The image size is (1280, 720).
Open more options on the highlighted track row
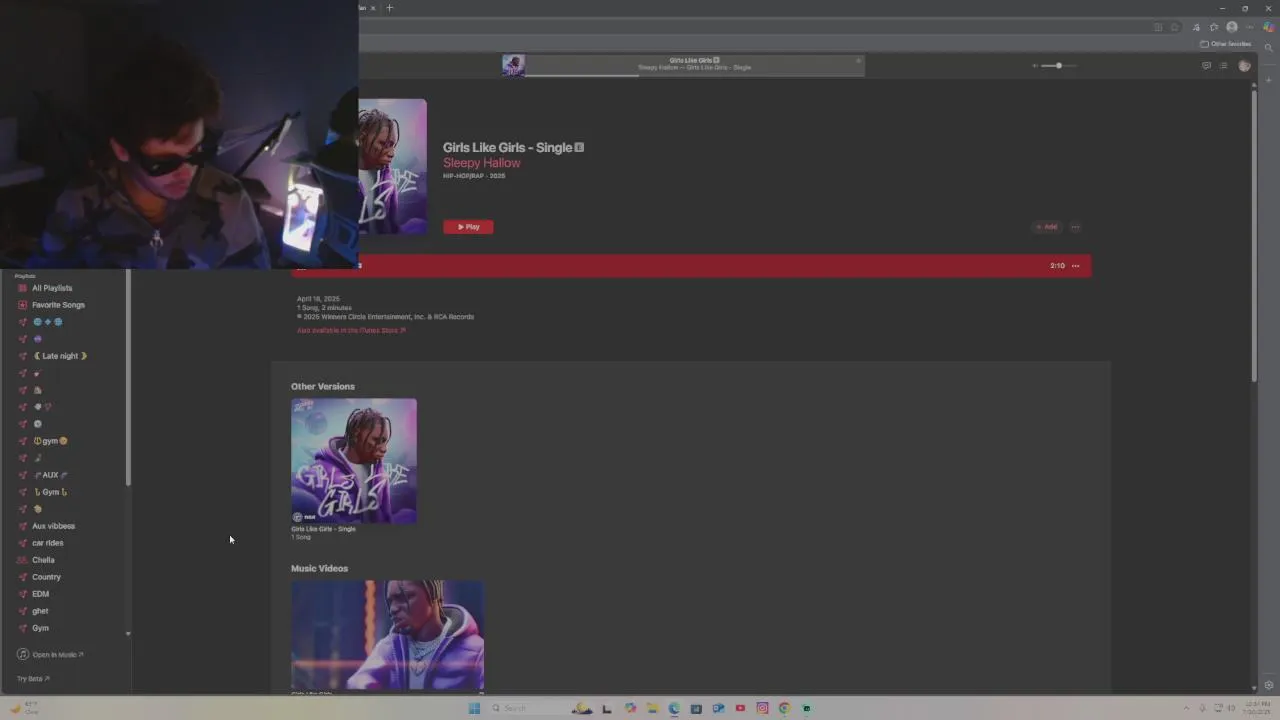[x=1076, y=266]
